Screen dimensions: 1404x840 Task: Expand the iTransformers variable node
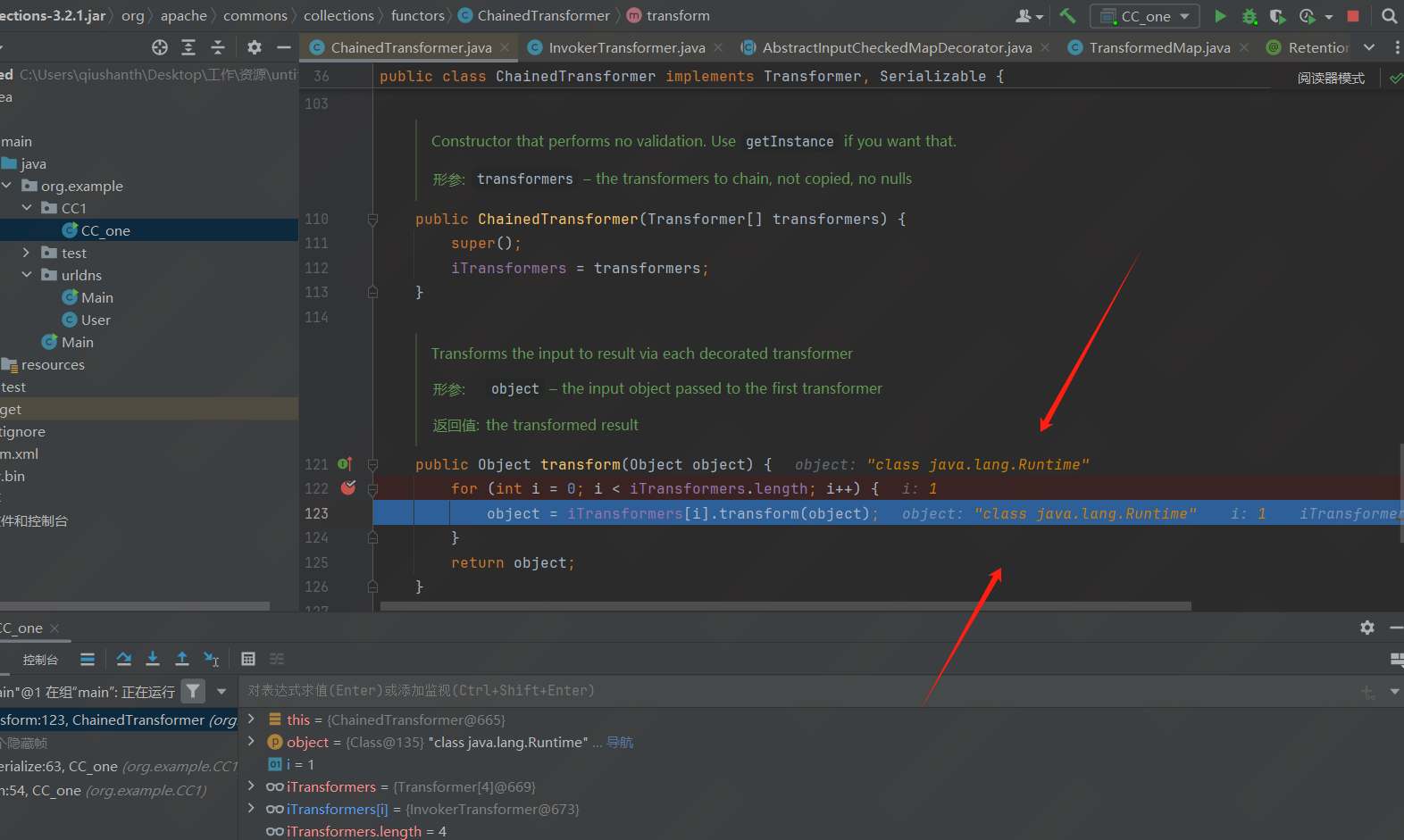click(251, 786)
